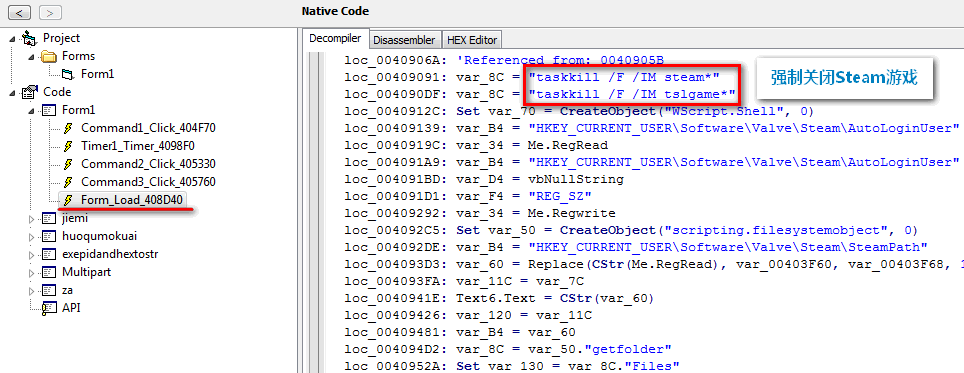Image resolution: width=964 pixels, height=373 pixels.
Task: Click the jiemi module icon
Action: pos(48,218)
